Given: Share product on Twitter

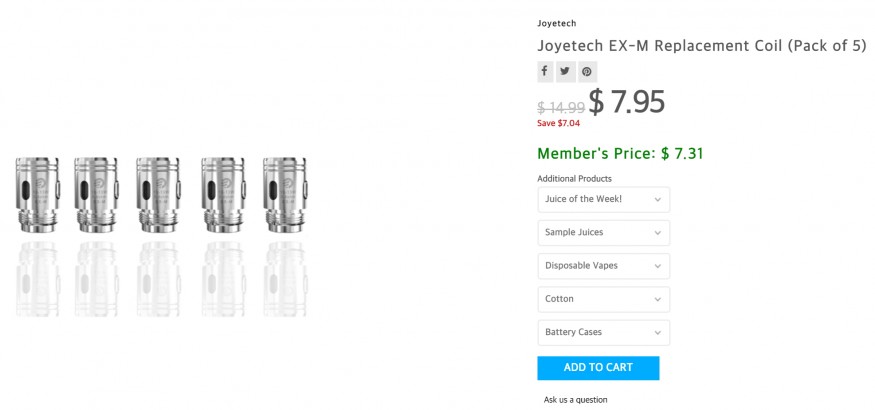Looking at the screenshot, I should [566, 71].
